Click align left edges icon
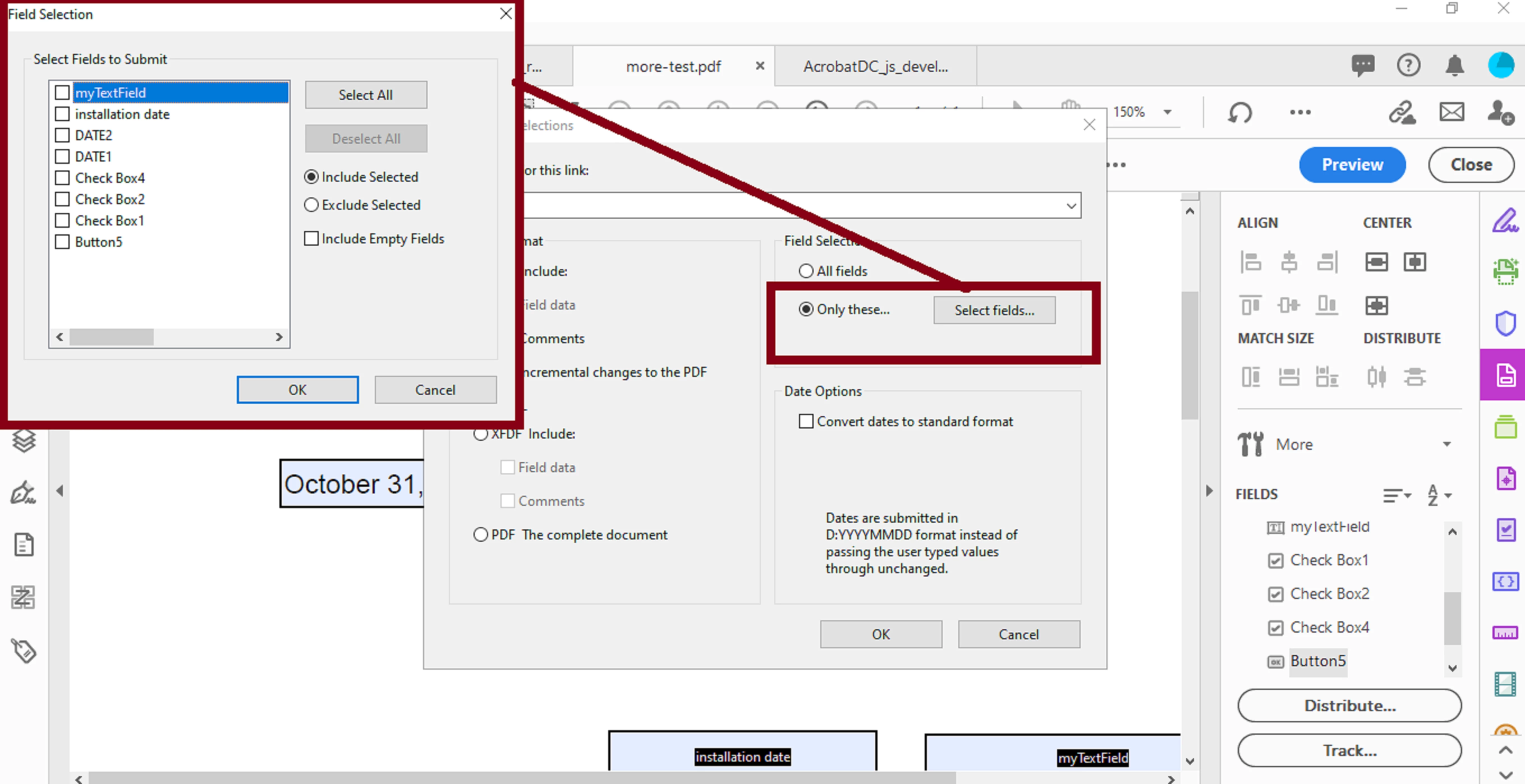This screenshot has height=784, width=1525. click(x=1250, y=262)
